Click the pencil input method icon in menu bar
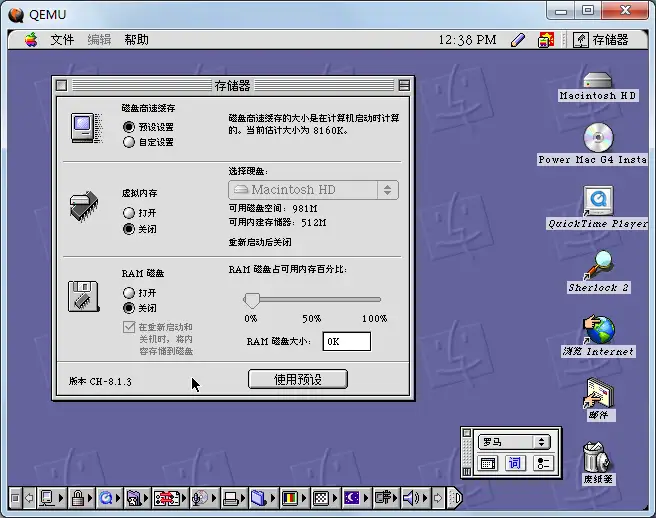Screen dimensions: 656x518 518,40
